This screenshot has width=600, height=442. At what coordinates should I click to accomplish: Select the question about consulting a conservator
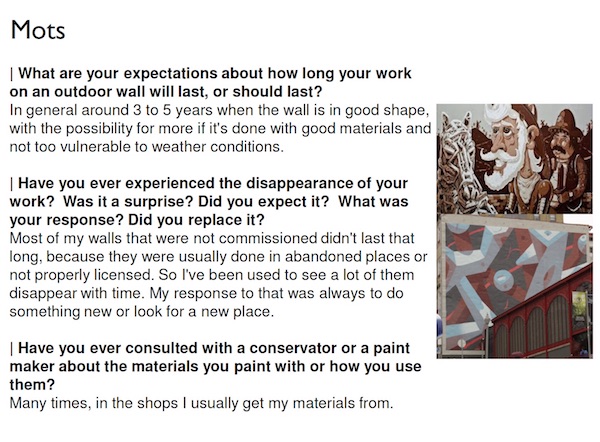215,366
